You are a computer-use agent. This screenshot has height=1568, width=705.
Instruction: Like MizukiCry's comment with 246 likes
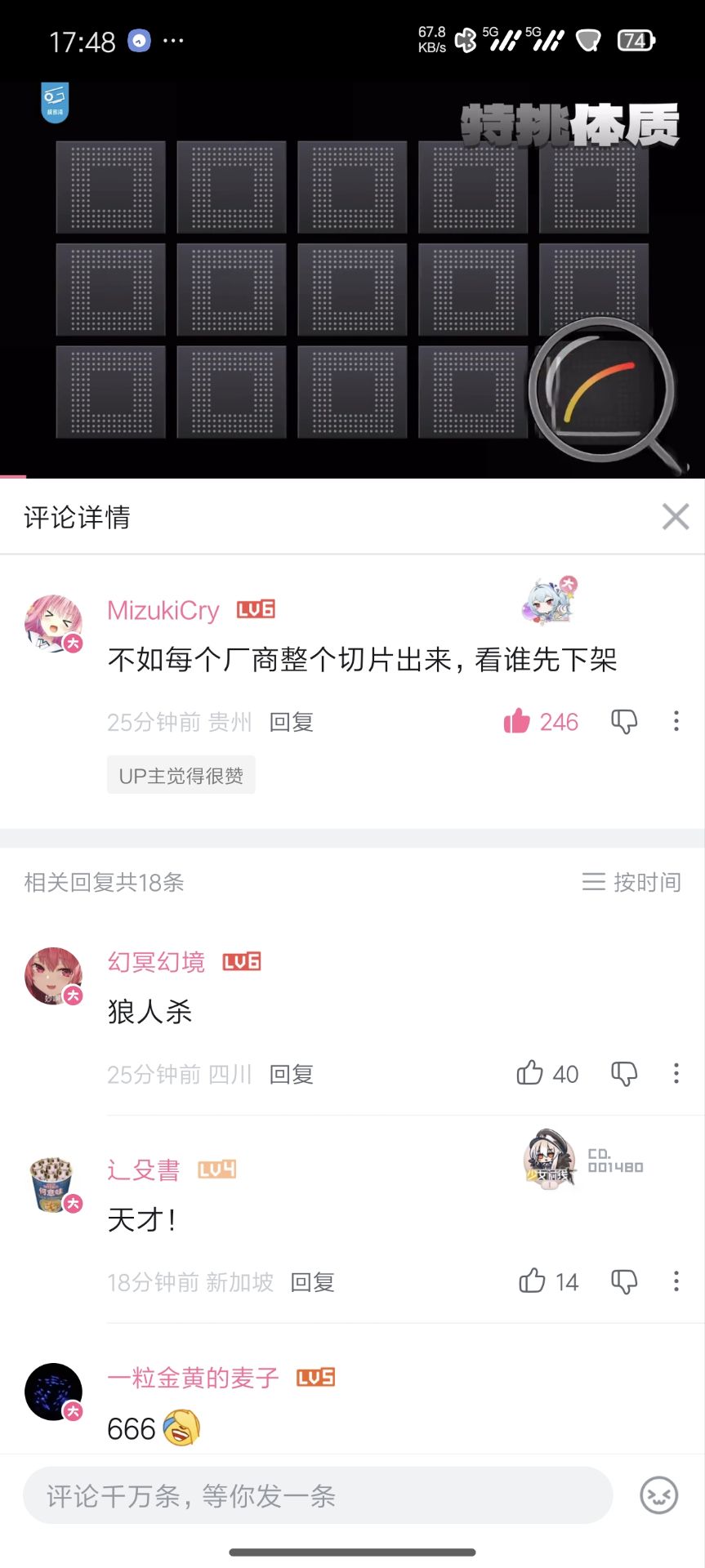(x=540, y=722)
